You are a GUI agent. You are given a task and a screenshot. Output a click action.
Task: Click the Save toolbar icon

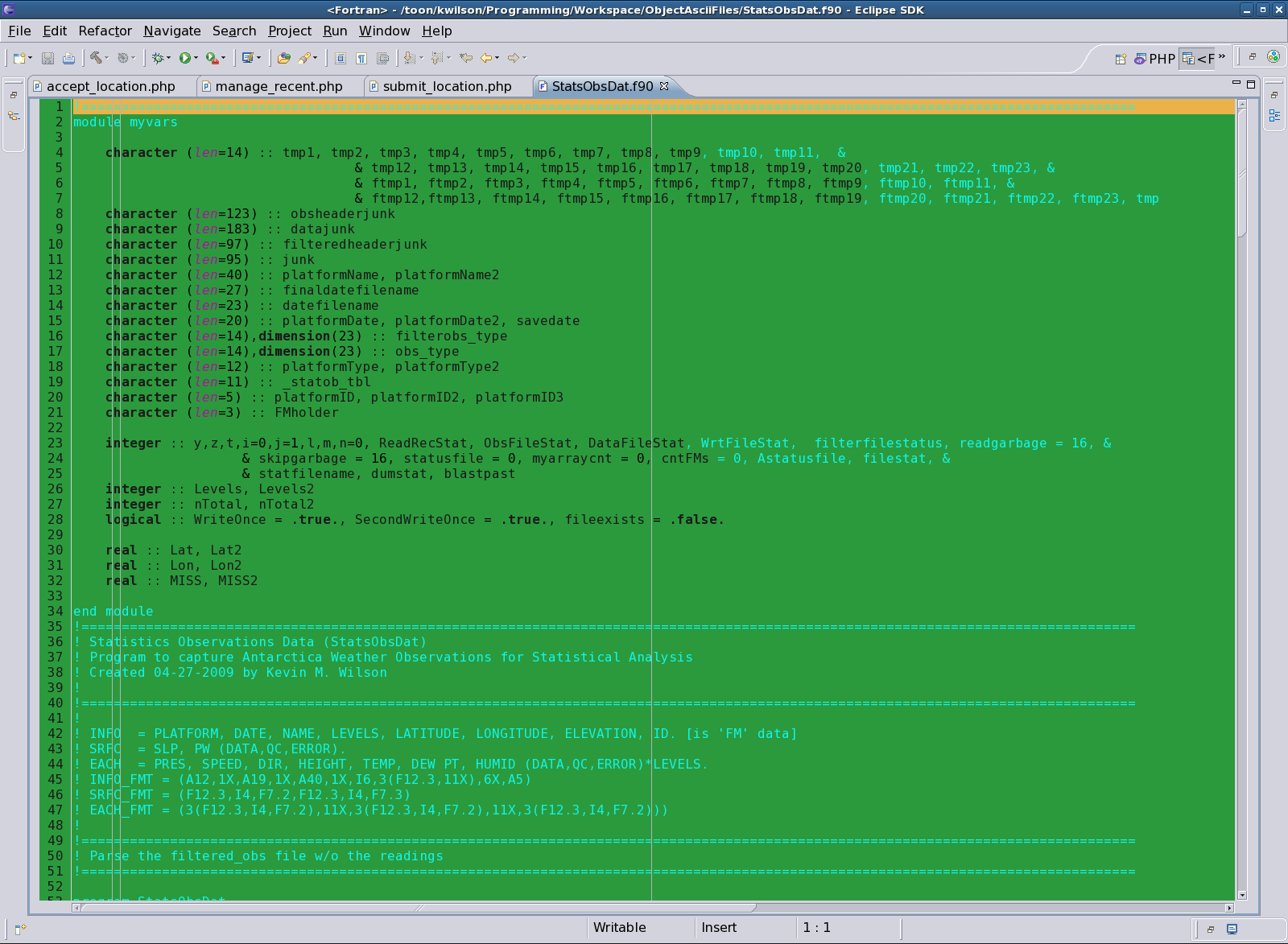(47, 58)
